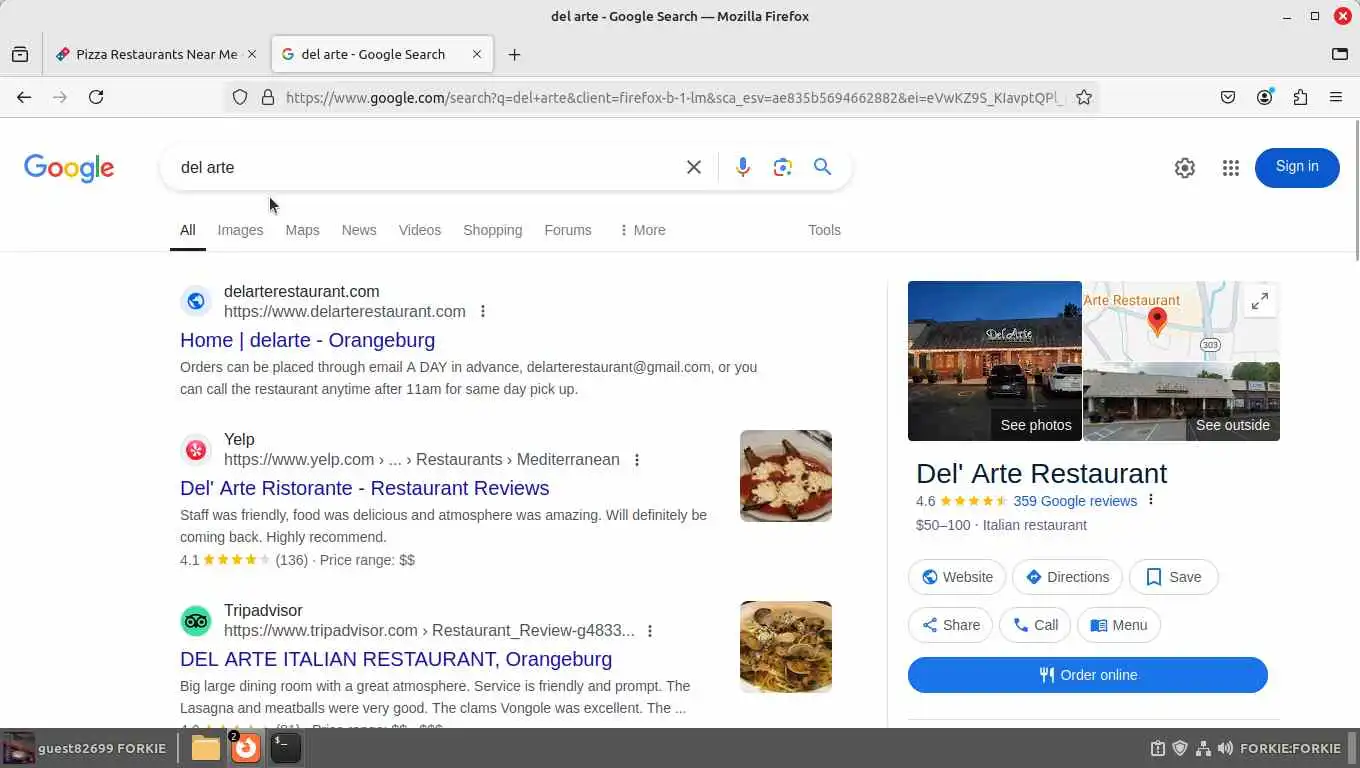Image resolution: width=1360 pixels, height=768 pixels.
Task: Switch to Videos results tab
Action: (420, 230)
